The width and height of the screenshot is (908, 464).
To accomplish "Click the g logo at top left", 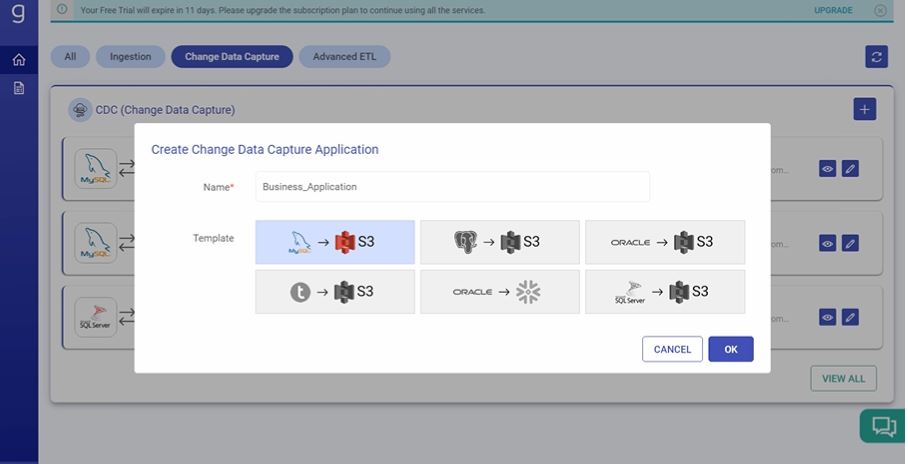I will (19, 12).
